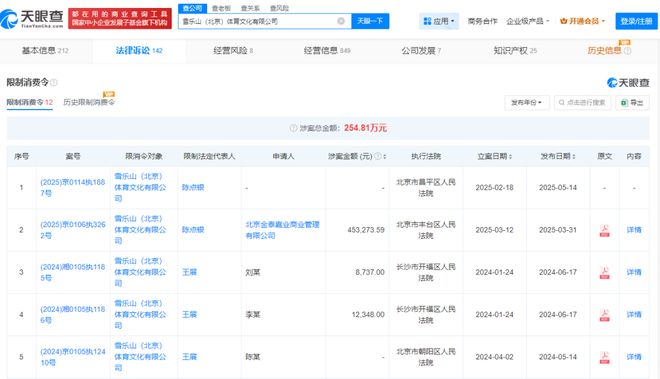Open case (2024)湘0105执1186号
This screenshot has width=660, height=379.
72,315
